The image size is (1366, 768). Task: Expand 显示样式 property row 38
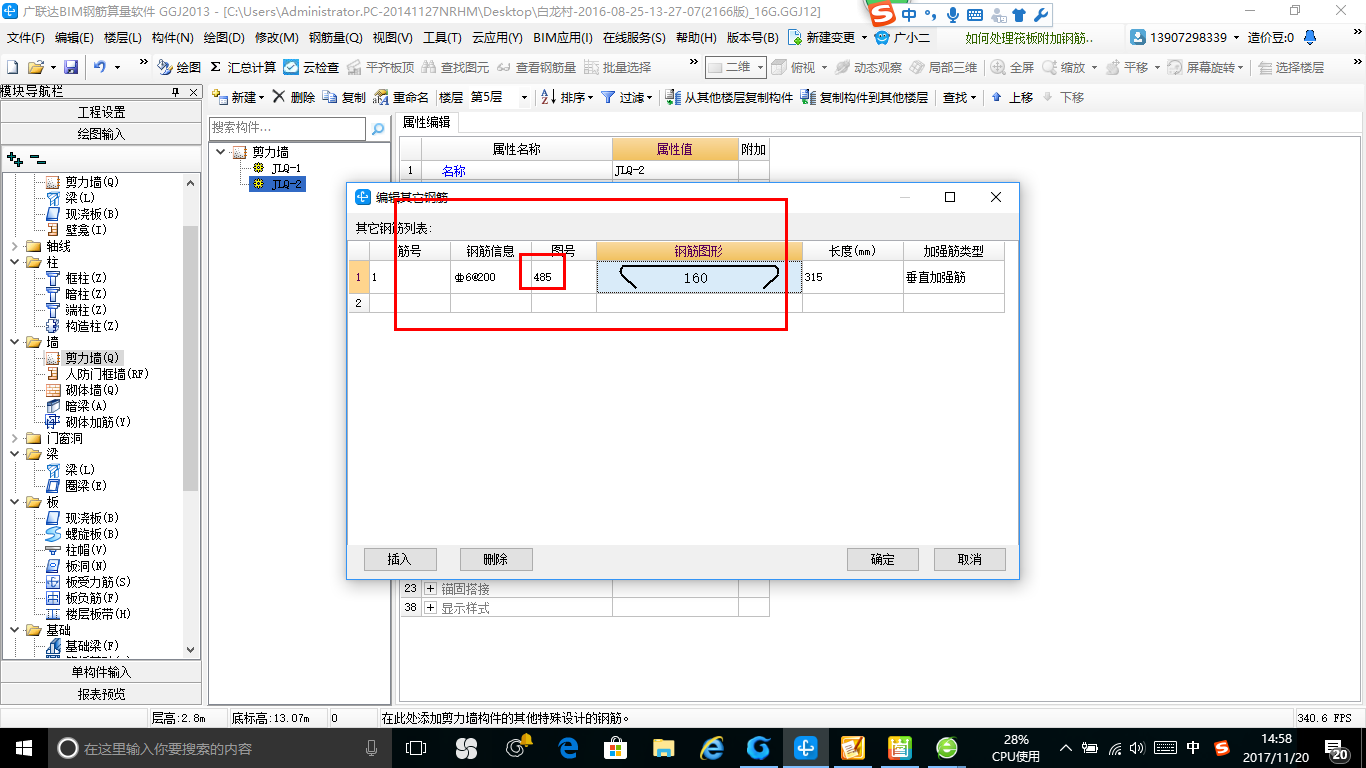pyautogui.click(x=431, y=608)
